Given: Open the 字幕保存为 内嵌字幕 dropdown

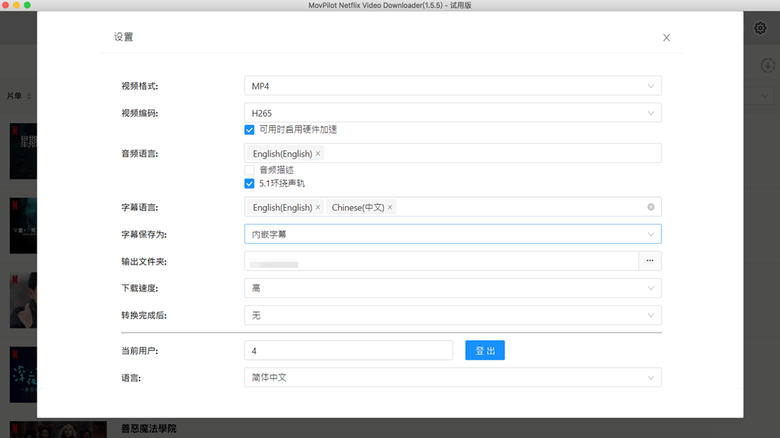Looking at the screenshot, I should (453, 234).
